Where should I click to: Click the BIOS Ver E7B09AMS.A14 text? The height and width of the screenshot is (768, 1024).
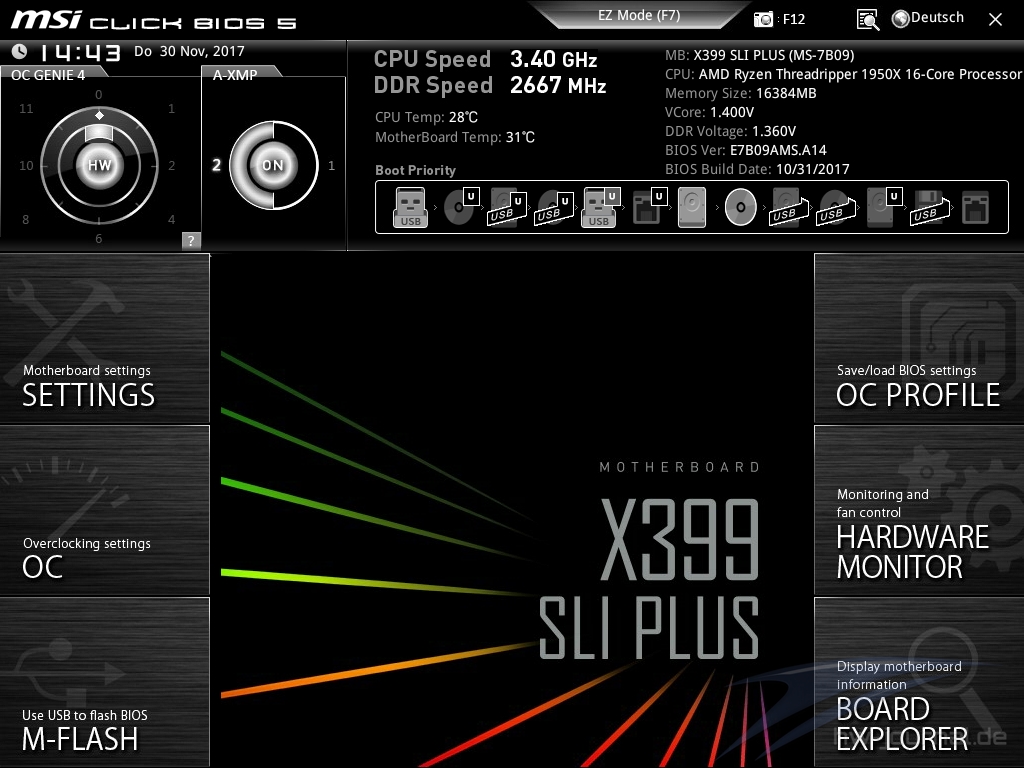tap(778, 150)
